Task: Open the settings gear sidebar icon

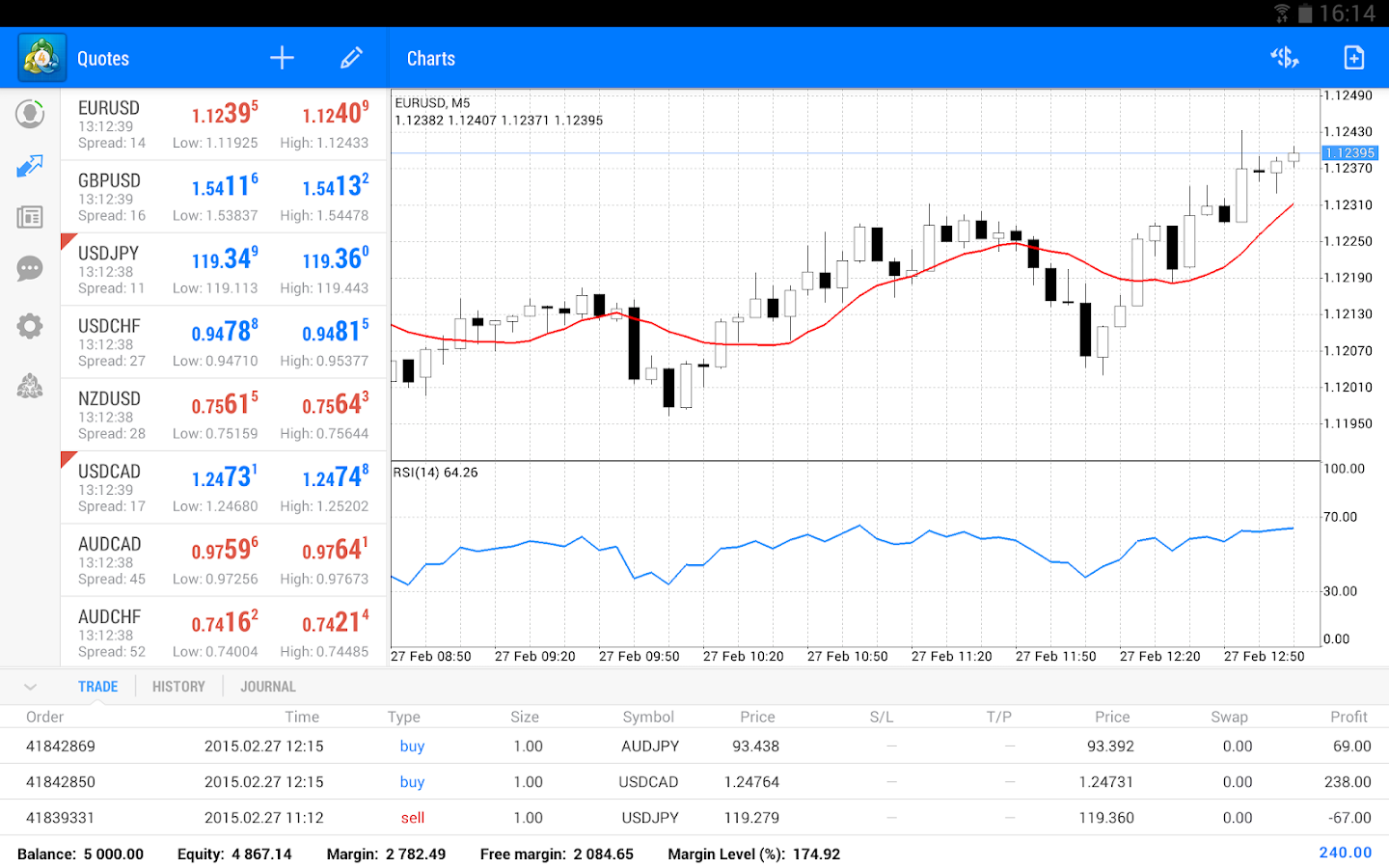Action: (x=30, y=326)
